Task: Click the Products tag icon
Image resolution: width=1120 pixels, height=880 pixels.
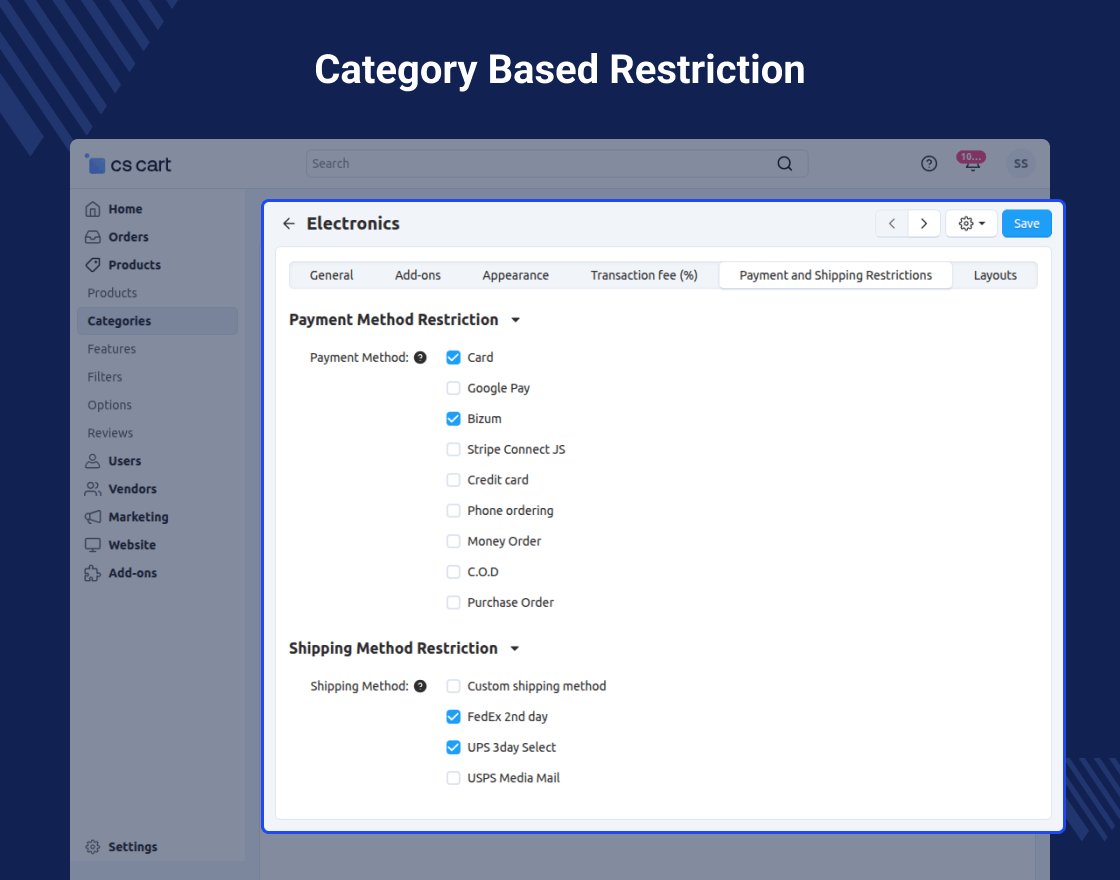Action: (x=93, y=265)
